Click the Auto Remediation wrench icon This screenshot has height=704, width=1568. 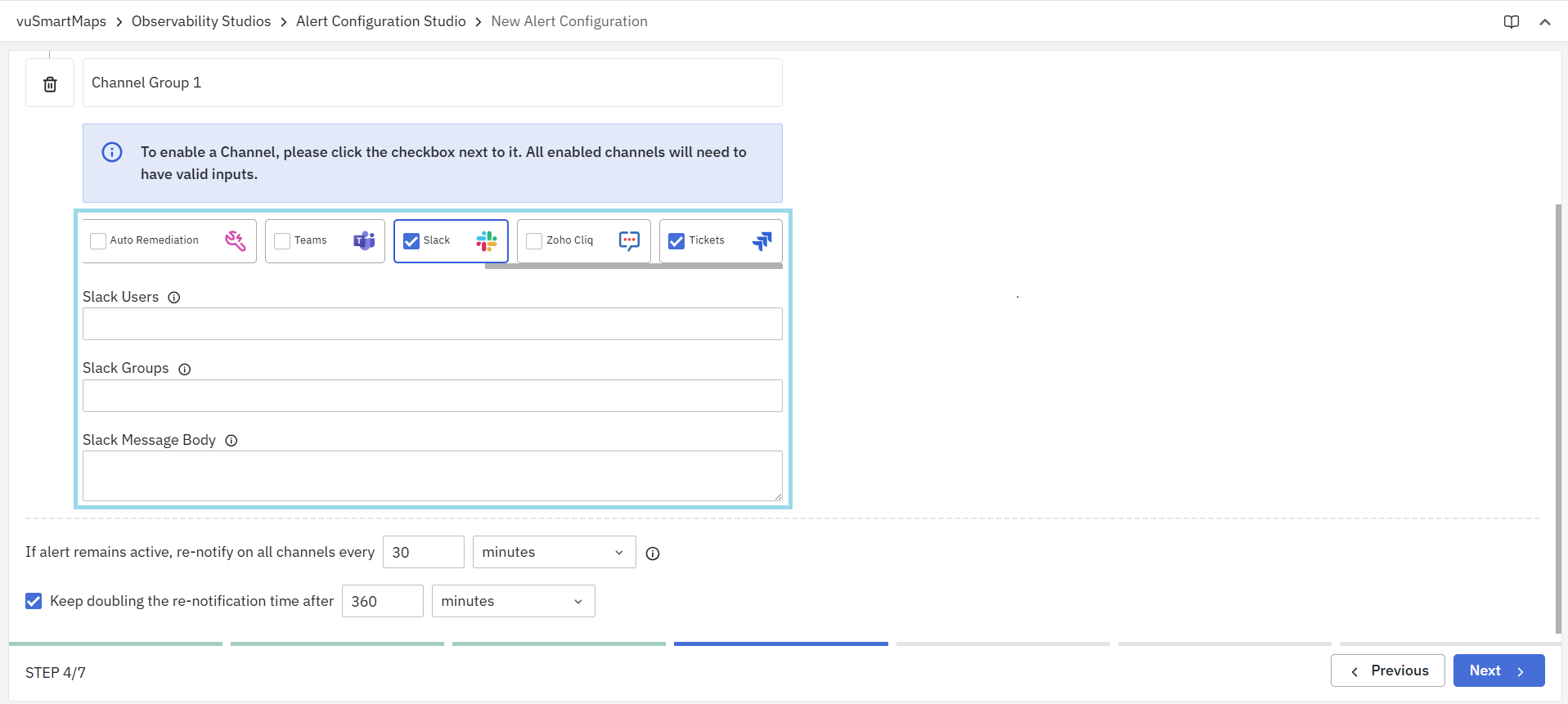(x=235, y=240)
